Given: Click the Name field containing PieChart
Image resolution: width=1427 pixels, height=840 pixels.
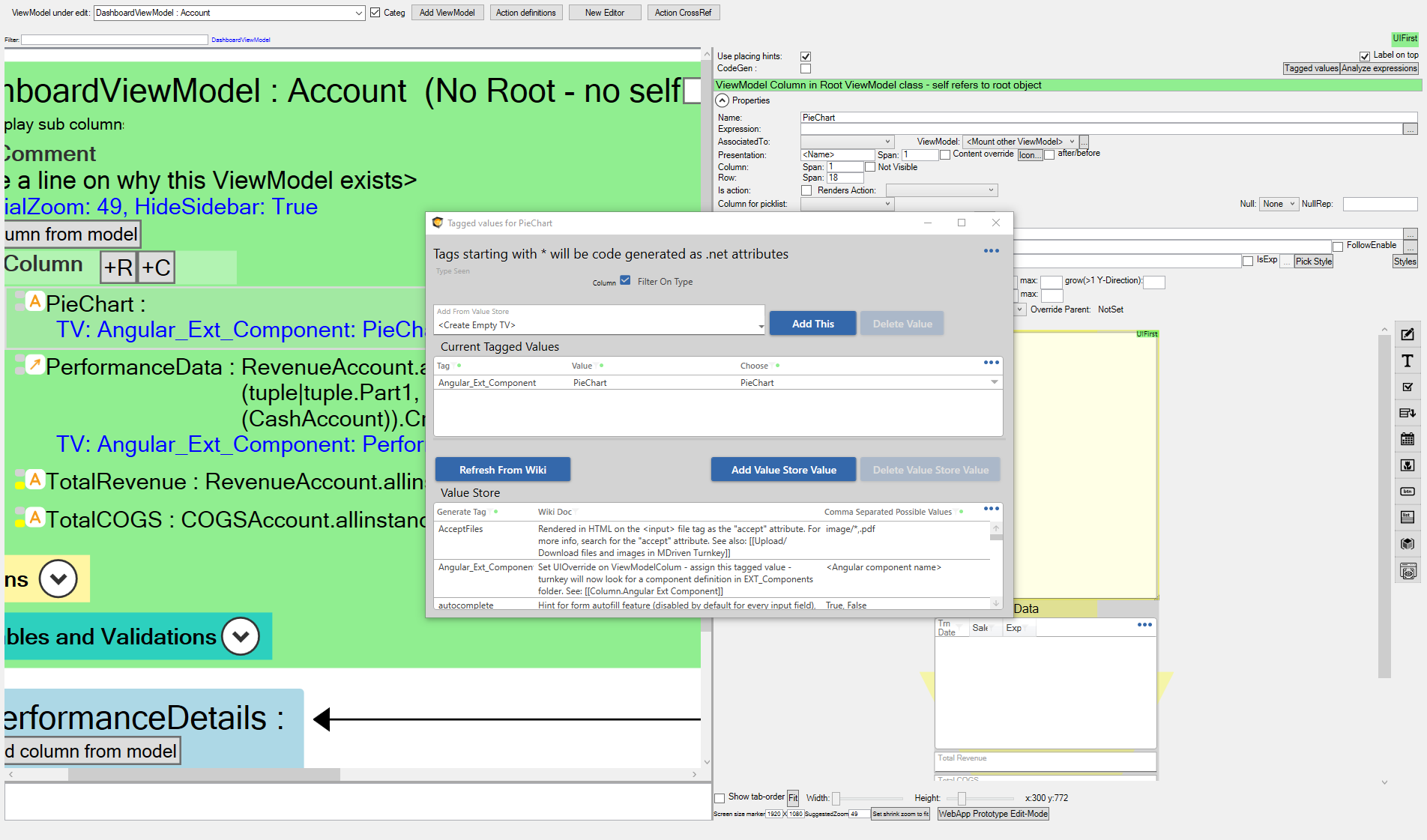Looking at the screenshot, I should click(x=1108, y=118).
